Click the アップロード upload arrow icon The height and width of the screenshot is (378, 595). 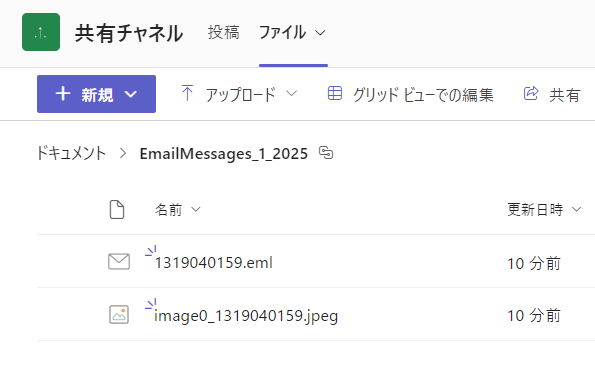click(187, 93)
